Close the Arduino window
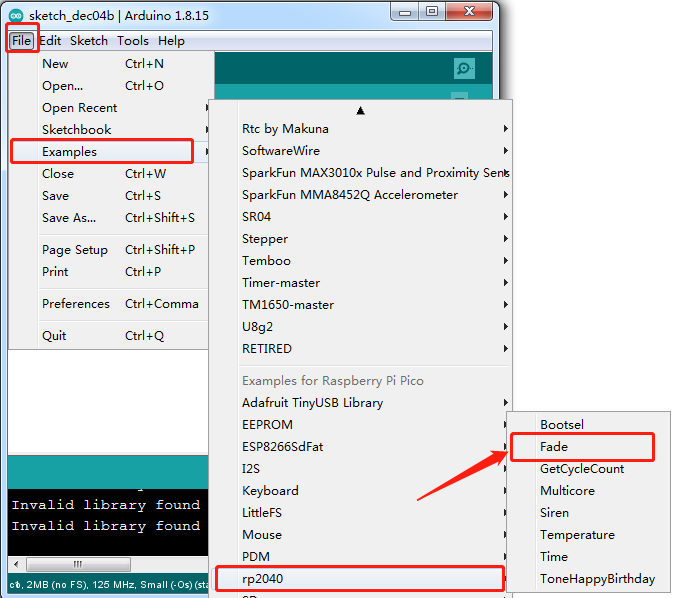The image size is (676, 598). [469, 12]
